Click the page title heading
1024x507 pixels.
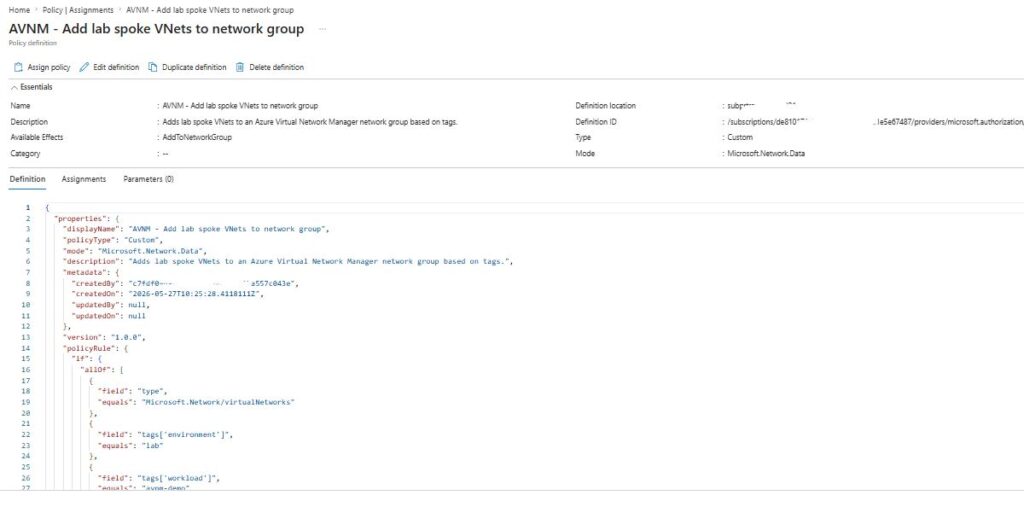click(x=156, y=29)
